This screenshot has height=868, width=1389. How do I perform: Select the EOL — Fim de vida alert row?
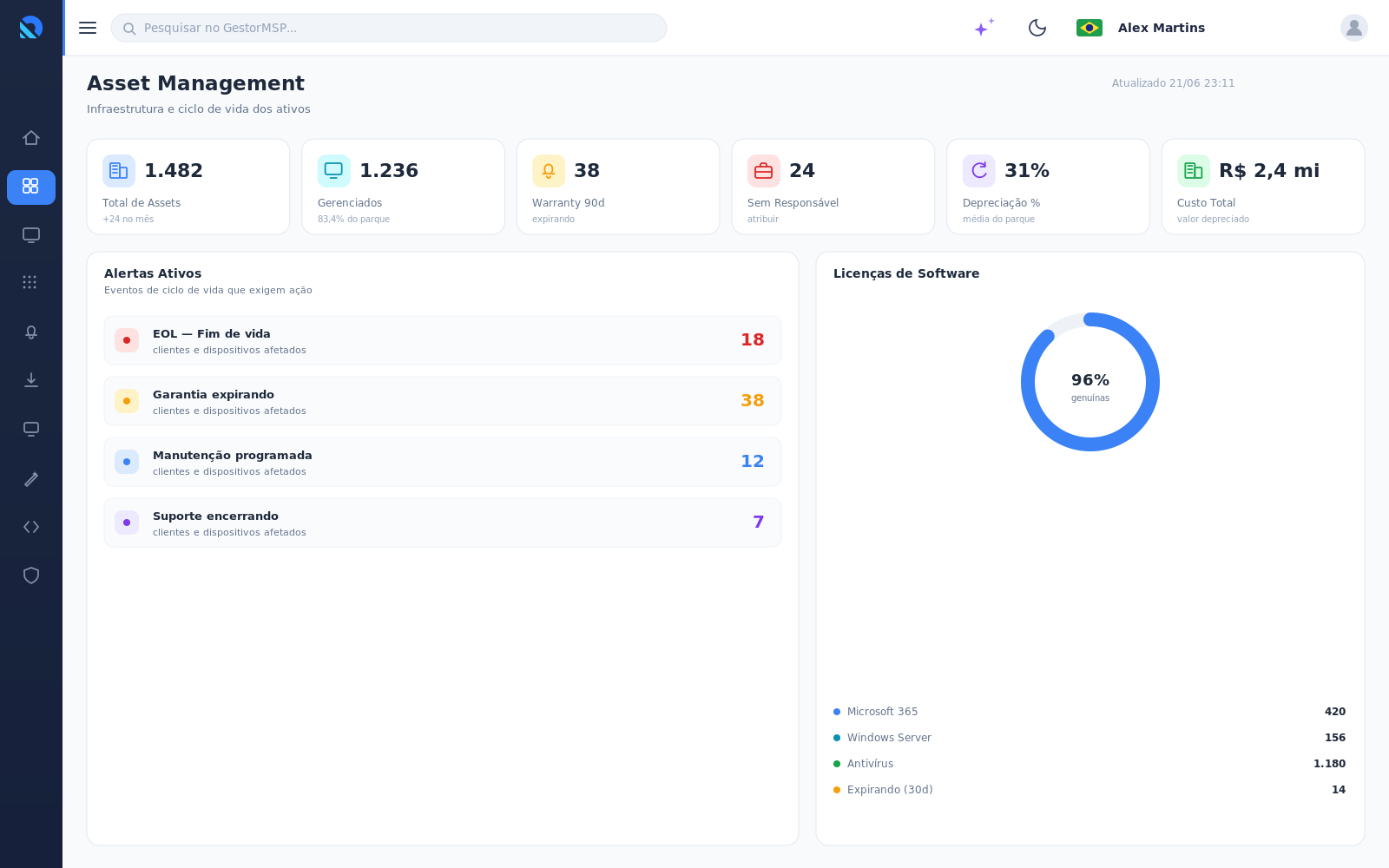(443, 340)
